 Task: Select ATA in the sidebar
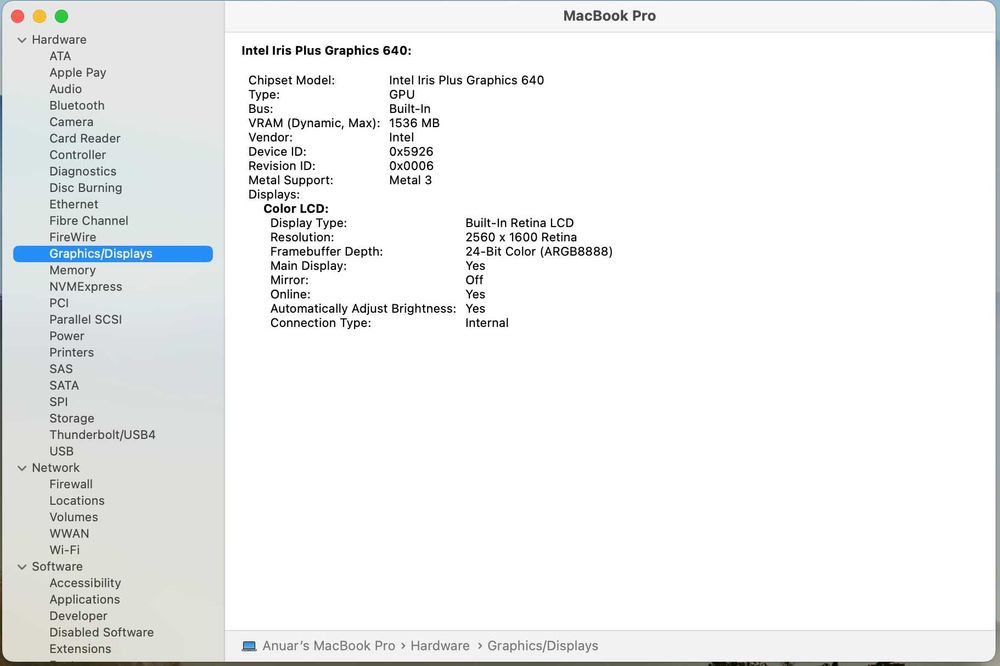pyautogui.click(x=60, y=56)
